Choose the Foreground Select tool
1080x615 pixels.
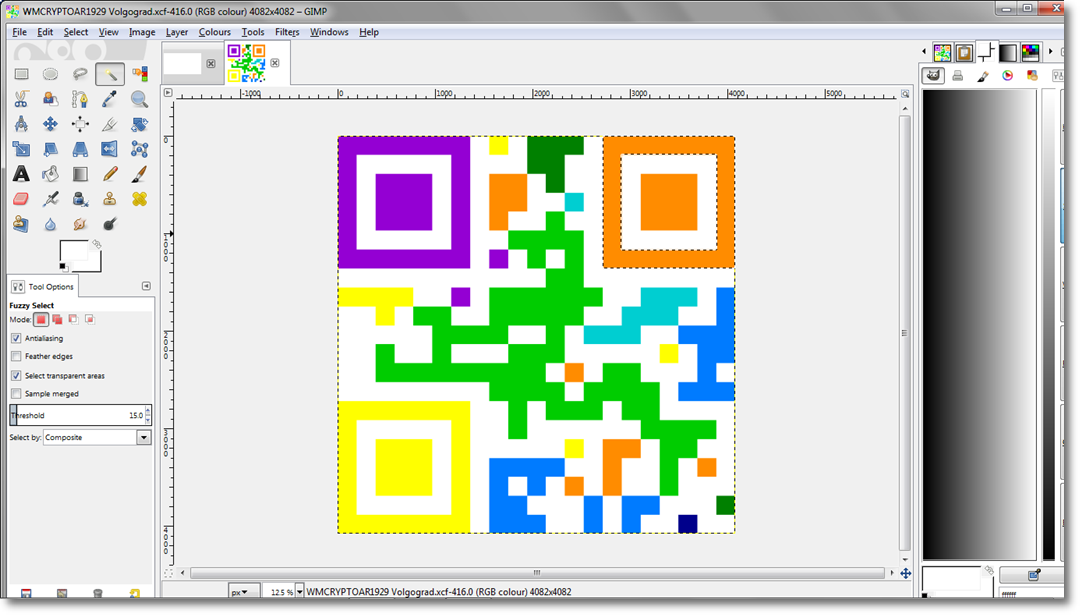point(50,99)
